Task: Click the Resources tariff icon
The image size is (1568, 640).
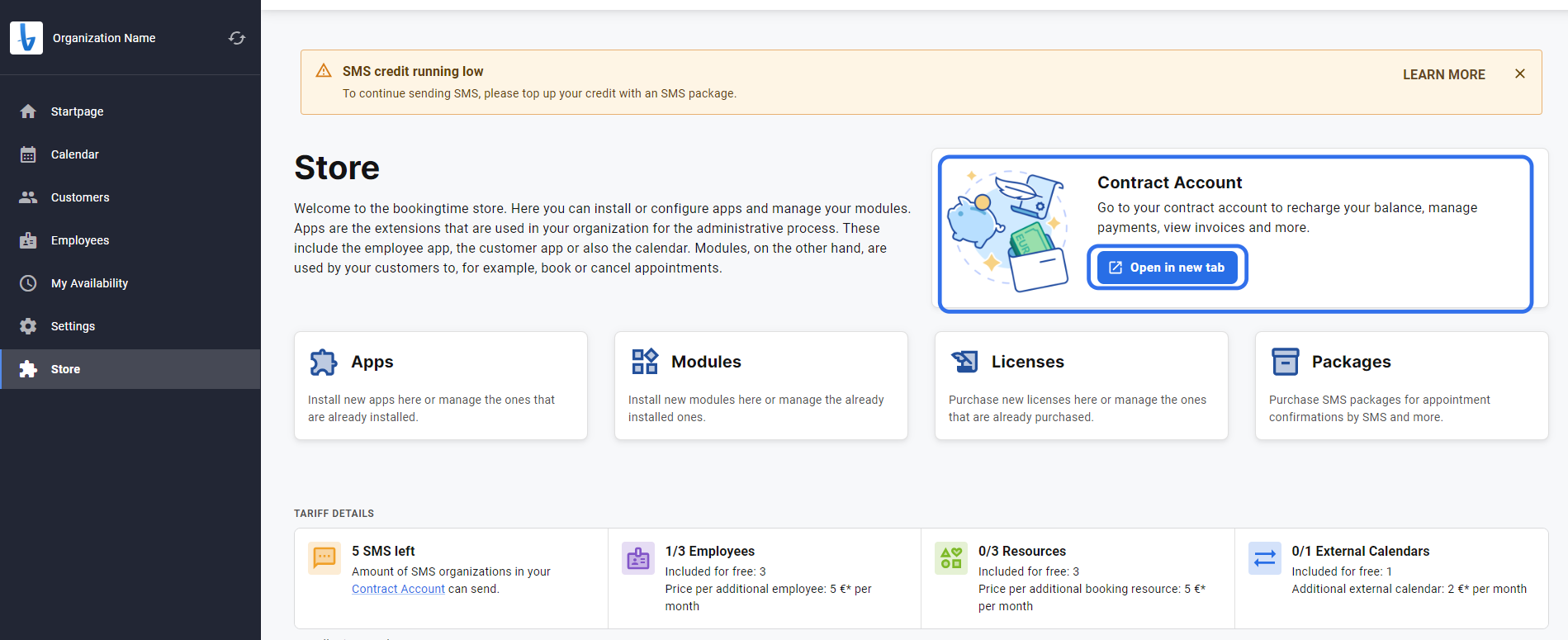Action: point(951,558)
